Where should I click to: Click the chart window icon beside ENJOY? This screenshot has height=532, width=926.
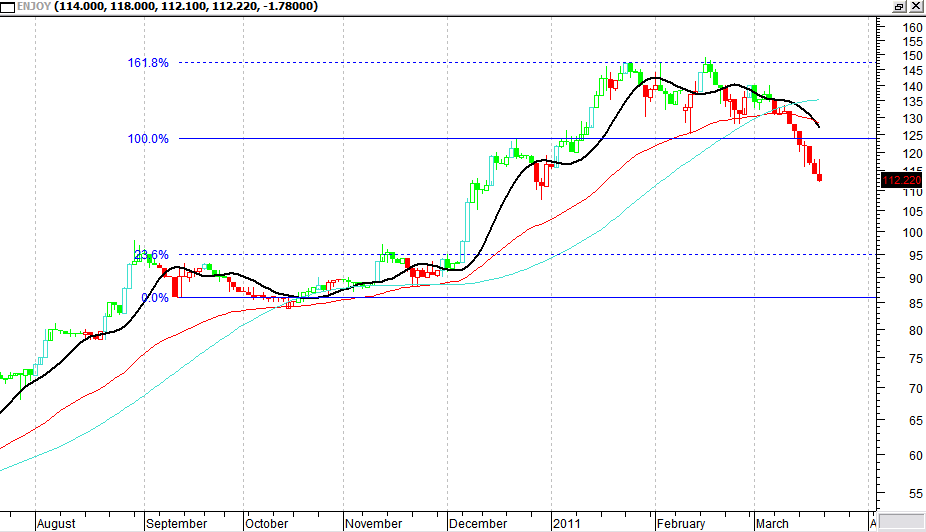[x=8, y=7]
